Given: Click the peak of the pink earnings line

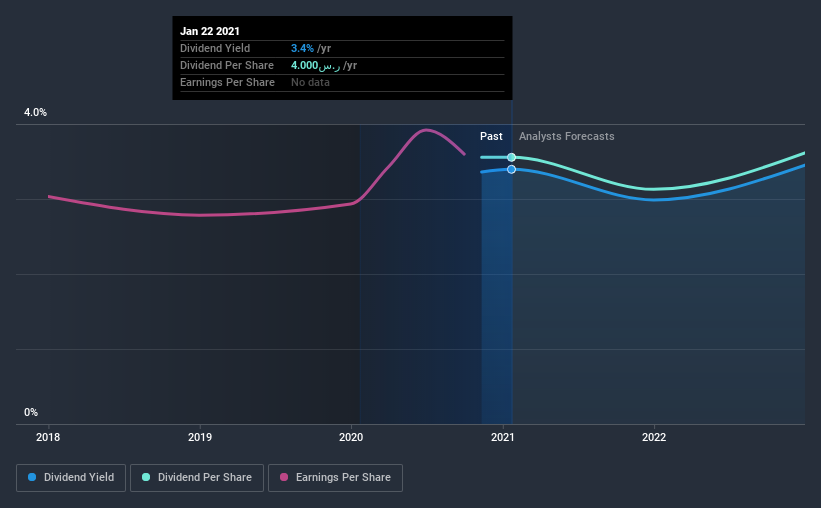Looking at the screenshot, I should pos(426,130).
